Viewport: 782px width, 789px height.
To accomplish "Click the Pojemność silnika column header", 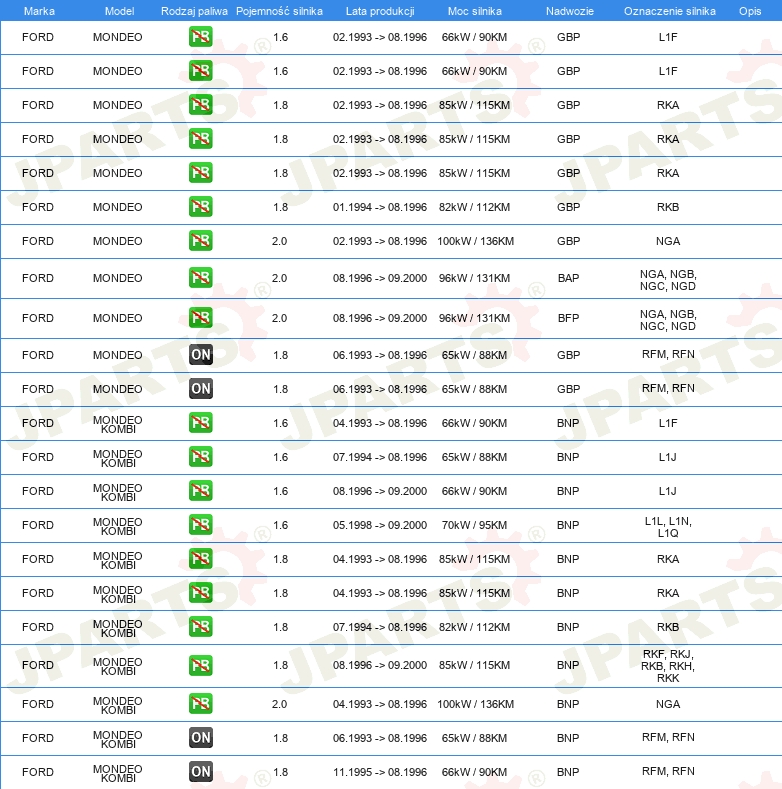I will click(x=279, y=11).
